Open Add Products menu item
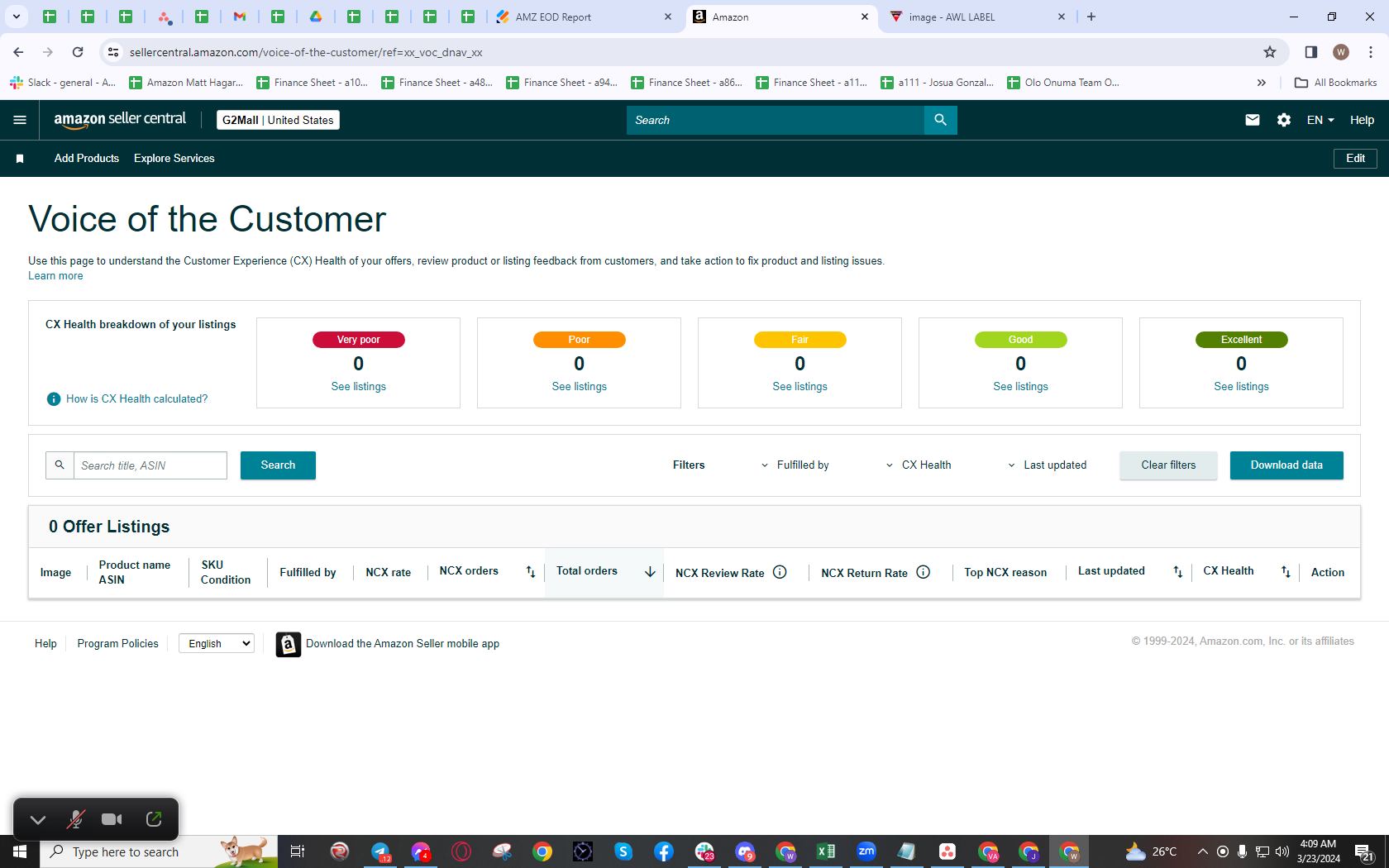The width and height of the screenshot is (1389, 868). click(87, 159)
